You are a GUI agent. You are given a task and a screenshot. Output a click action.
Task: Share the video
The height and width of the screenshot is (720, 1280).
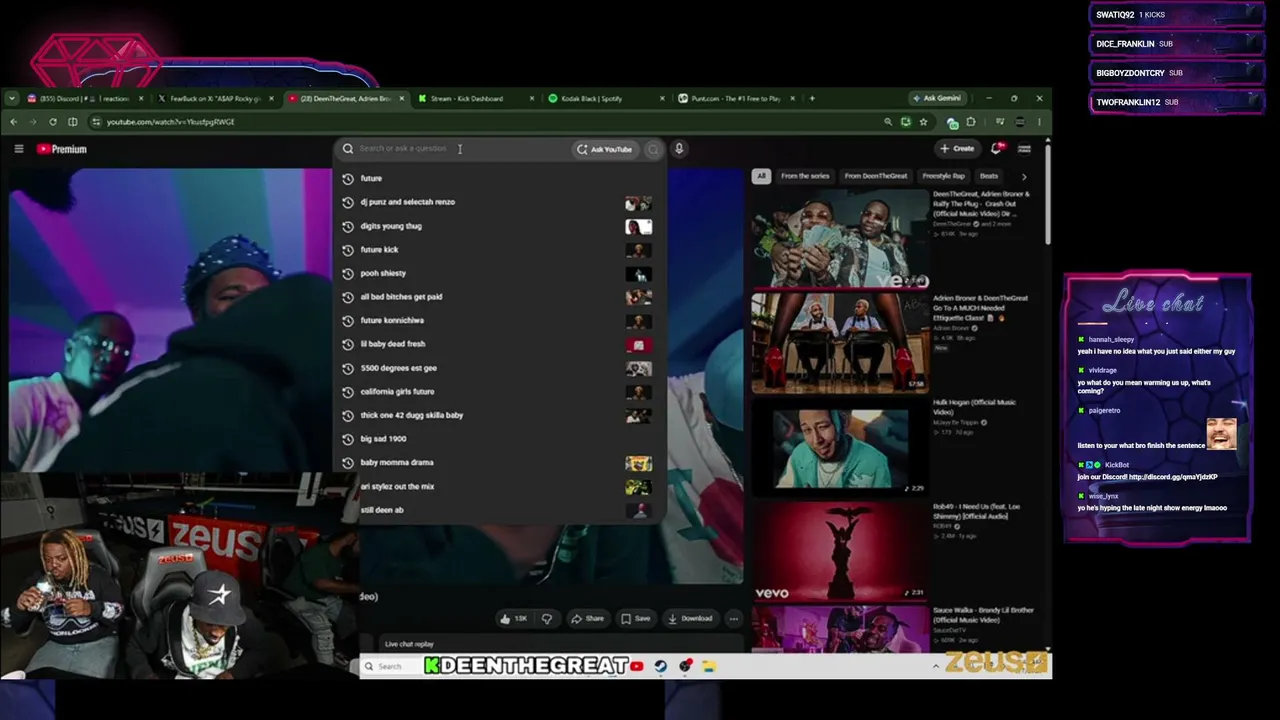pos(588,619)
